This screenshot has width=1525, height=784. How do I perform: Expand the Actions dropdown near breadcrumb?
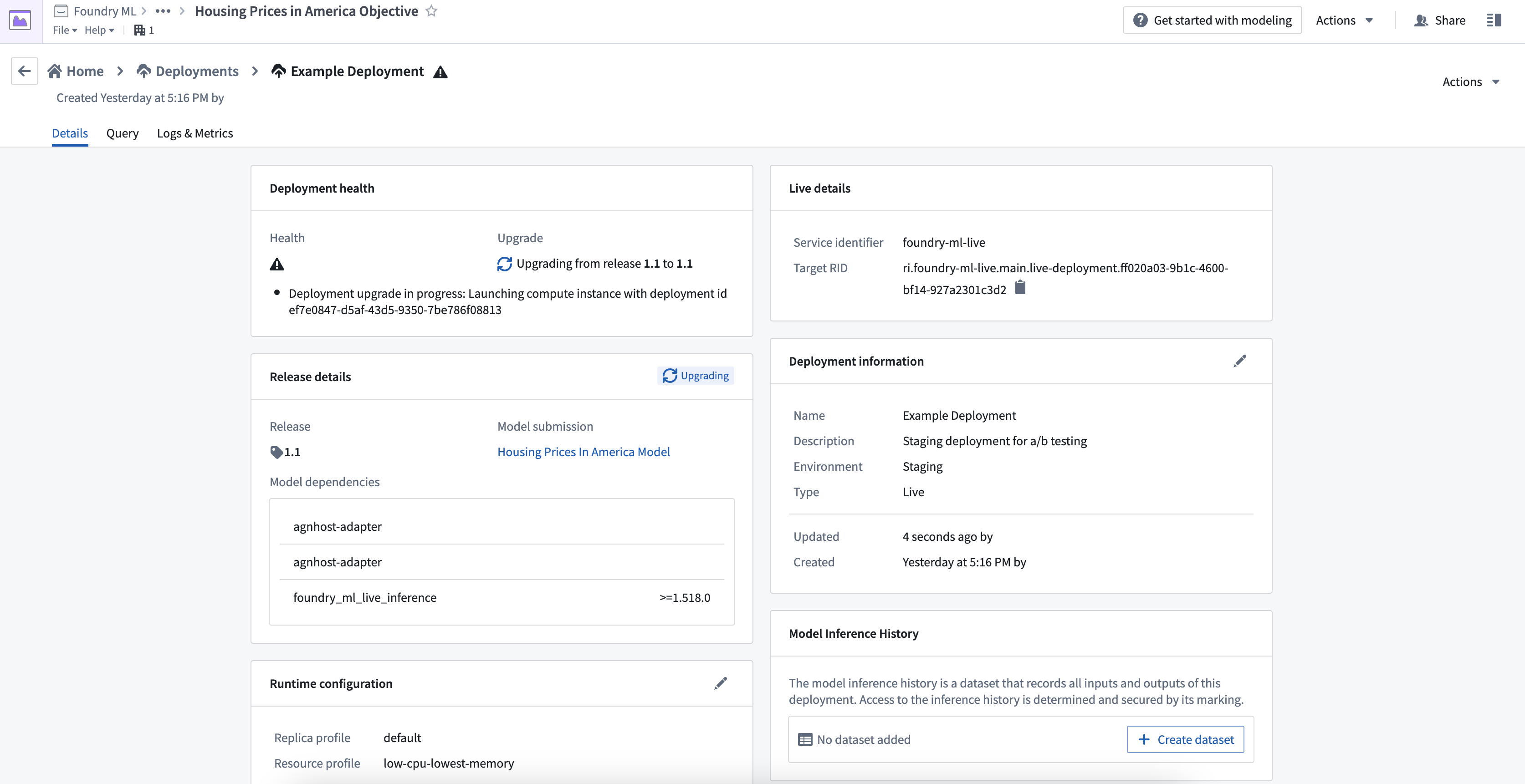[x=1470, y=81]
